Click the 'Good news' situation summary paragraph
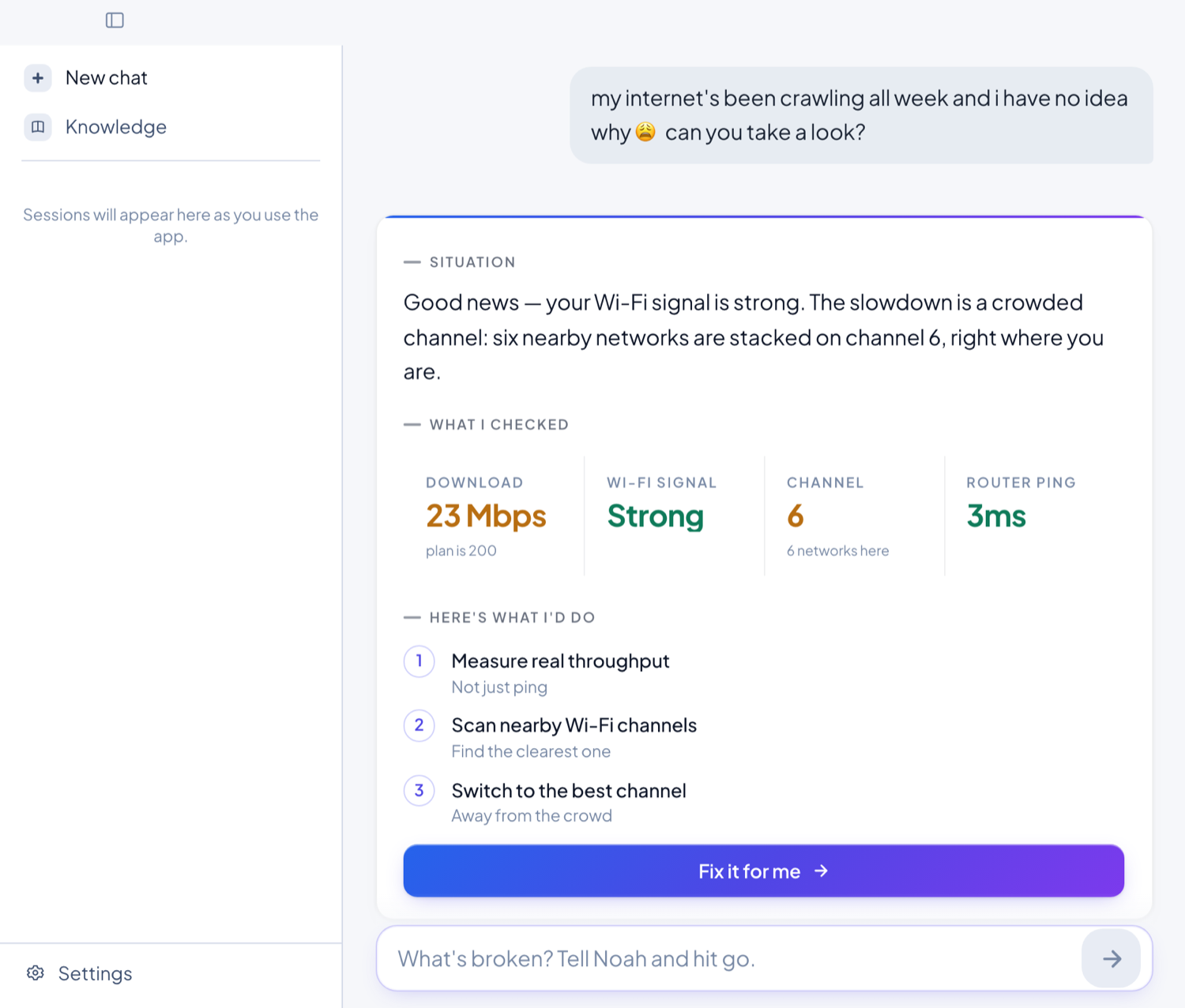This screenshot has height=1008, width=1185. 754,337
